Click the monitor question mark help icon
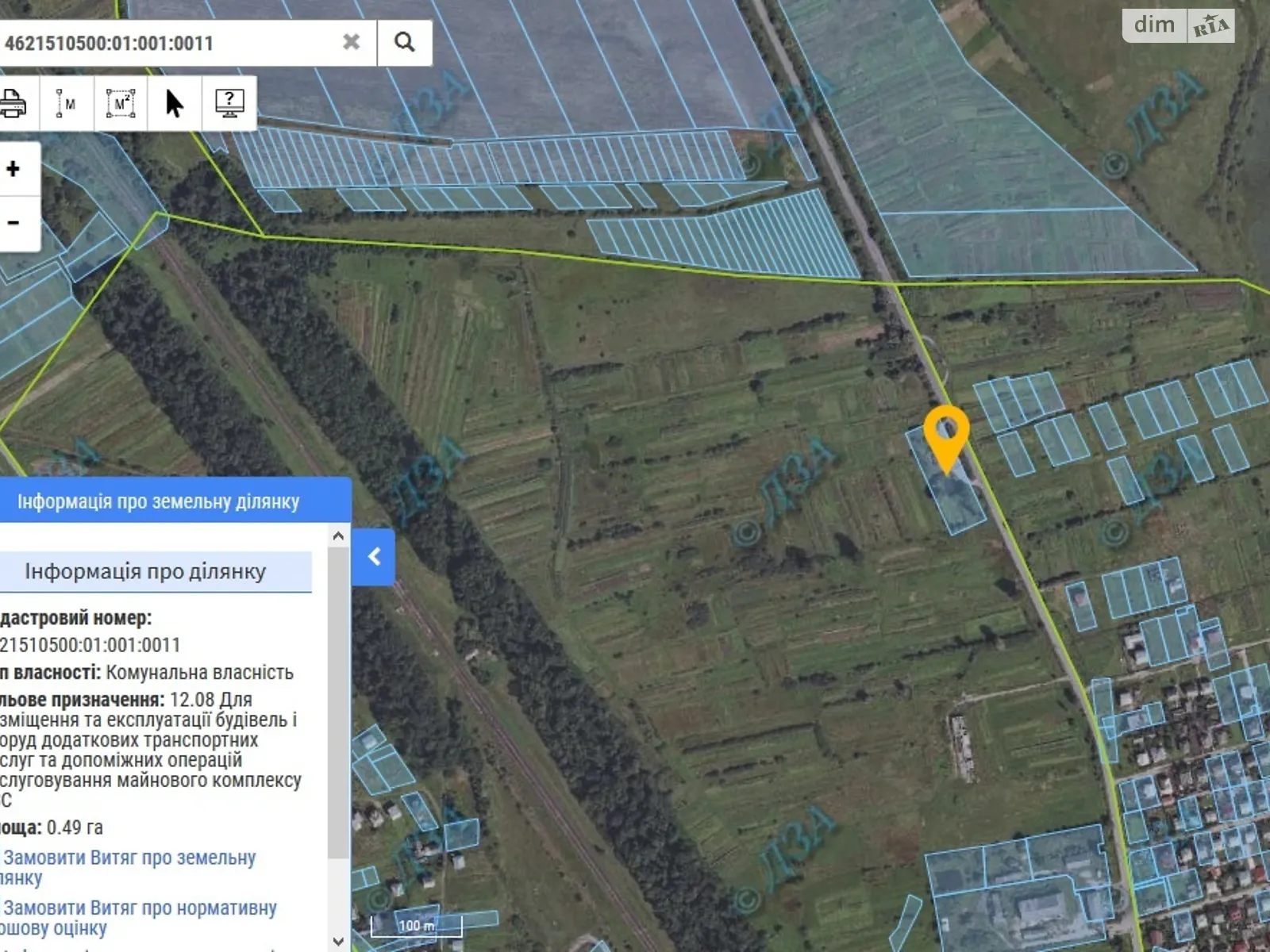 229,103
